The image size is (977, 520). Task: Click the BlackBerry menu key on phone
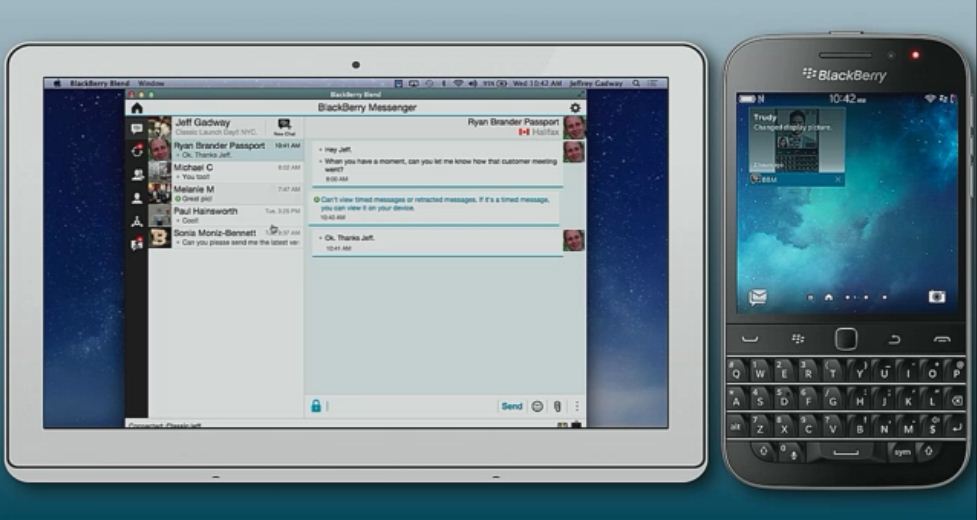click(x=798, y=339)
